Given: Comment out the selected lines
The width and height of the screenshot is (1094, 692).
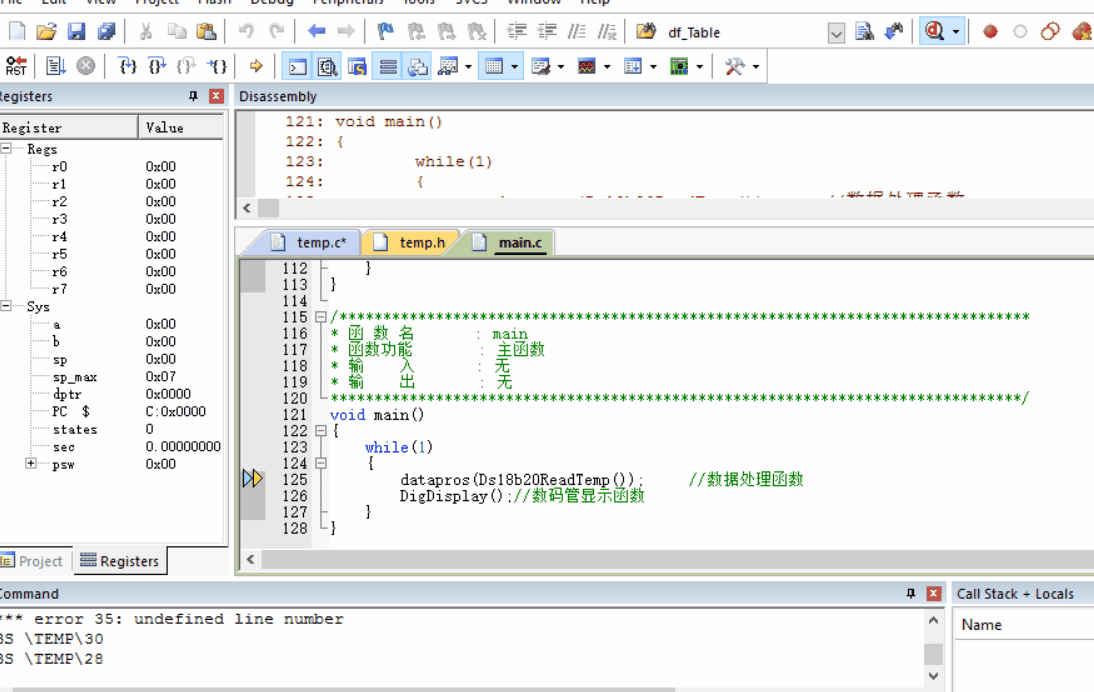Looking at the screenshot, I should (577, 31).
